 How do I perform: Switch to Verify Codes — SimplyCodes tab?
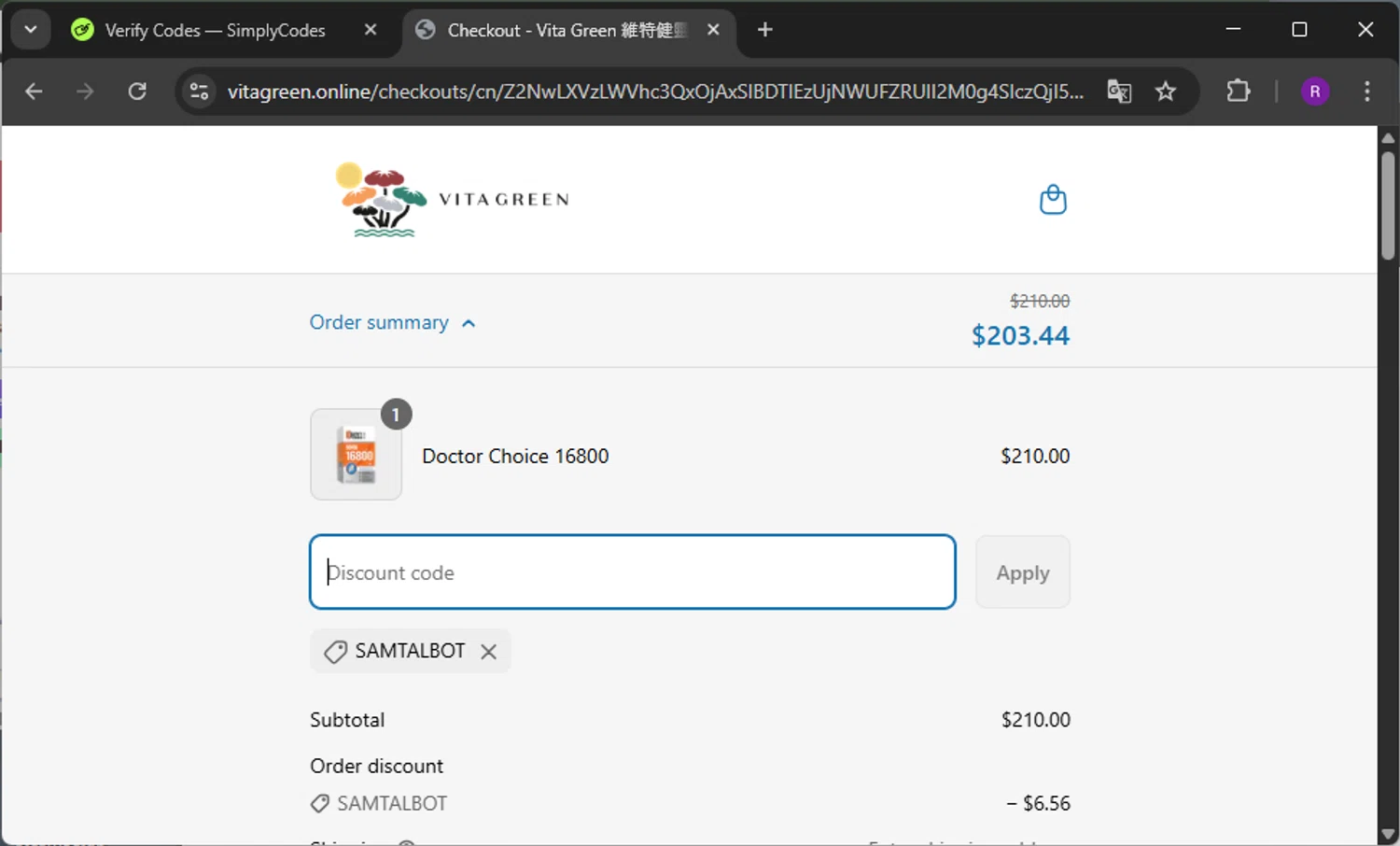216,30
